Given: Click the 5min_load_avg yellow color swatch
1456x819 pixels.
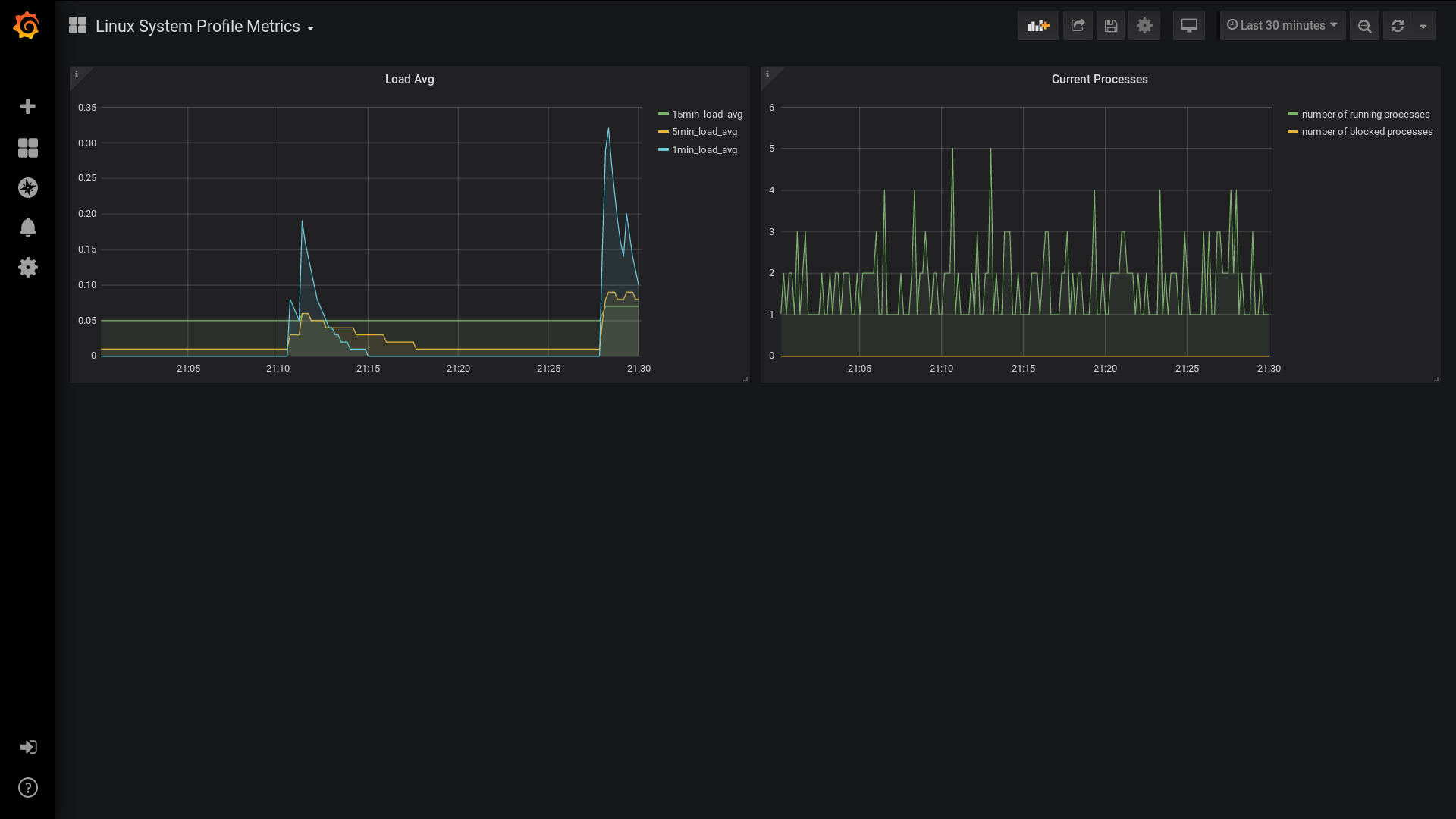Looking at the screenshot, I should coord(664,132).
